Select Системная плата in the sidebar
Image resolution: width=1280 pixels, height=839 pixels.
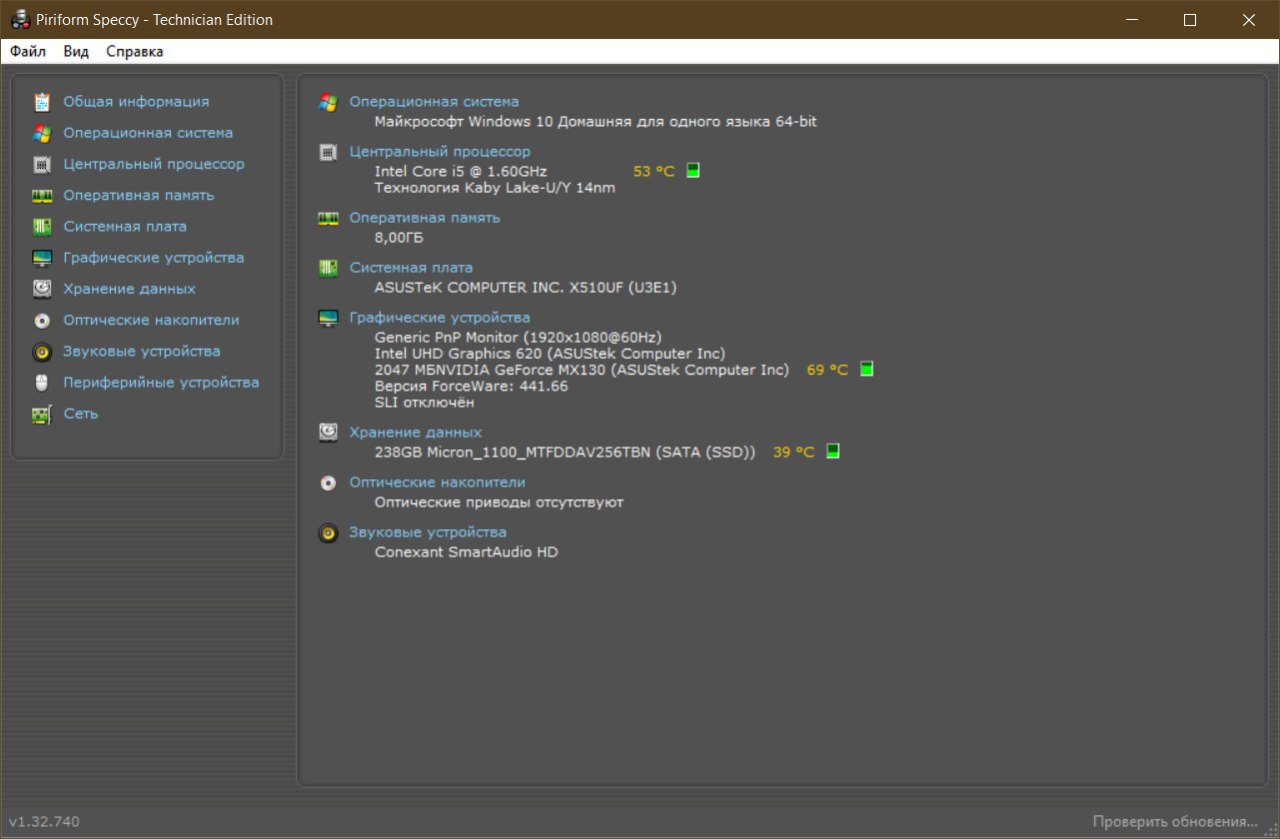click(125, 227)
